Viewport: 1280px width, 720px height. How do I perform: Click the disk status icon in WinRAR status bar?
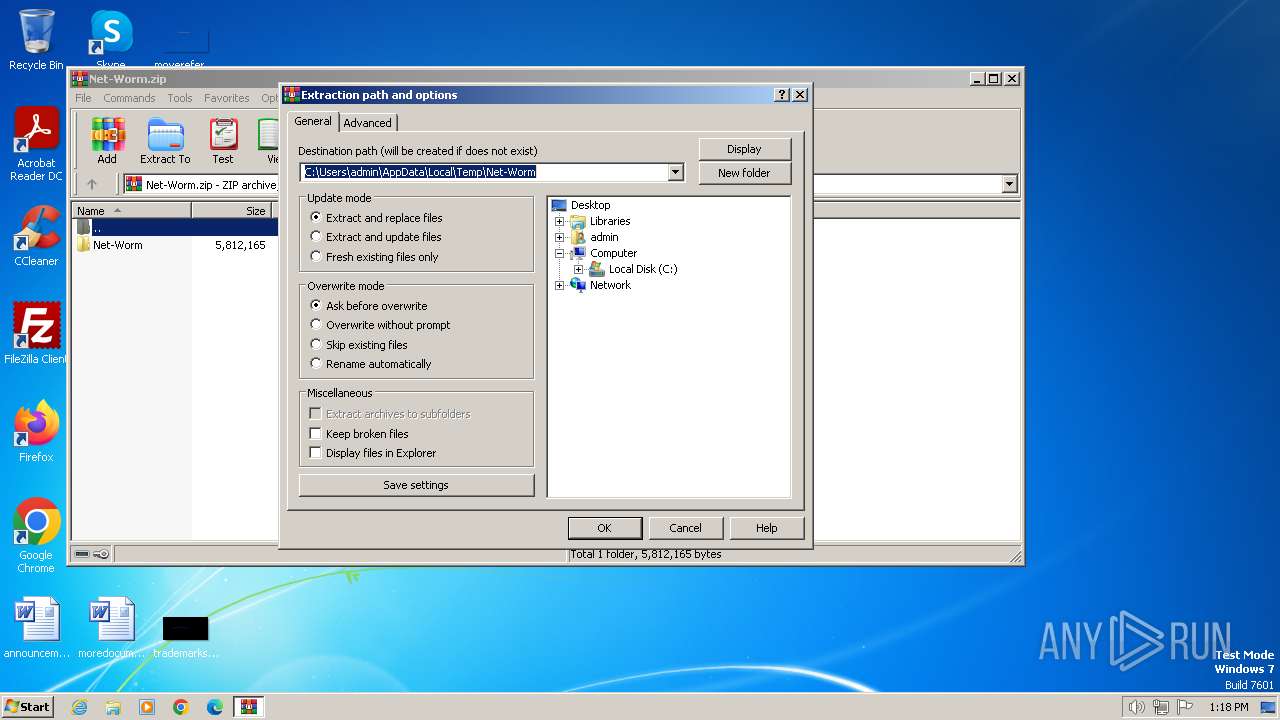82,554
